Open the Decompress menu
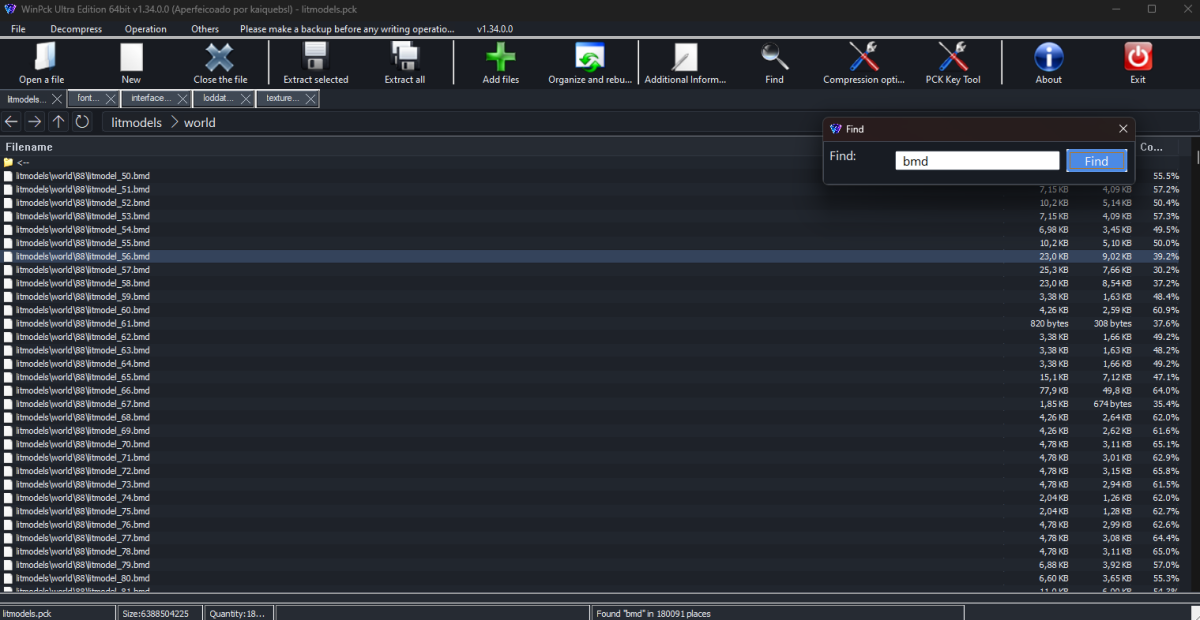Image resolution: width=1200 pixels, height=620 pixels. coord(76,29)
